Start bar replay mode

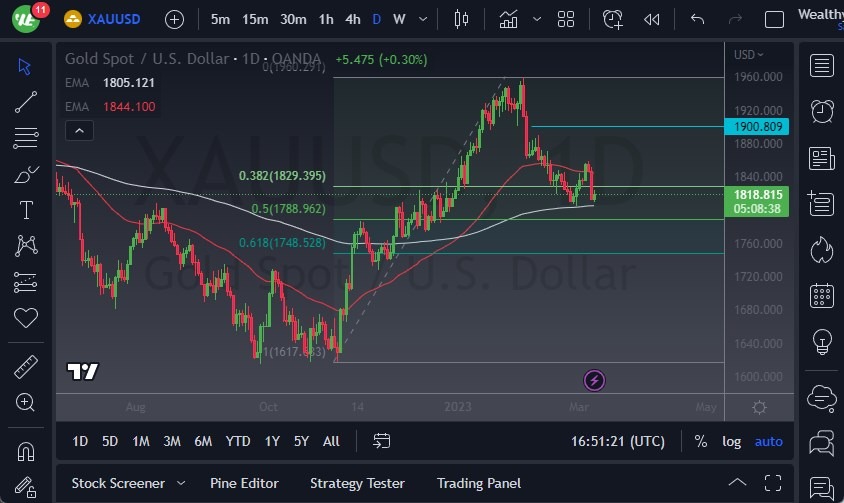coord(652,19)
